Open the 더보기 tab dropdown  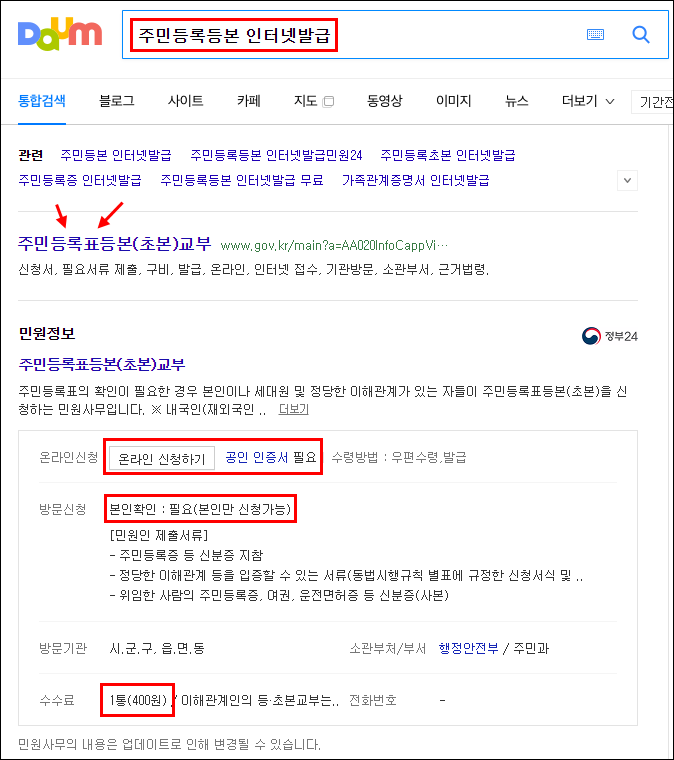588,101
